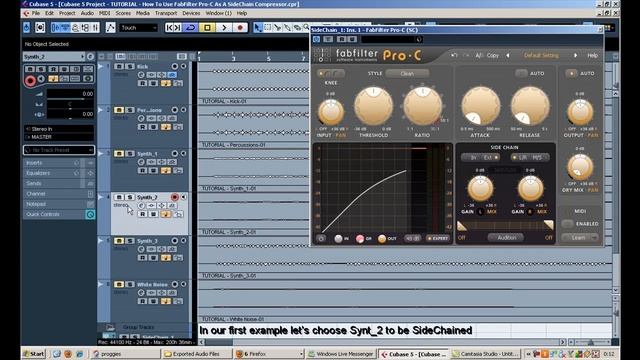Select the previous Pro-C preset arrow
Image resolution: width=640 pixels, height=360 pixels.
pyautogui.click(x=508, y=55)
